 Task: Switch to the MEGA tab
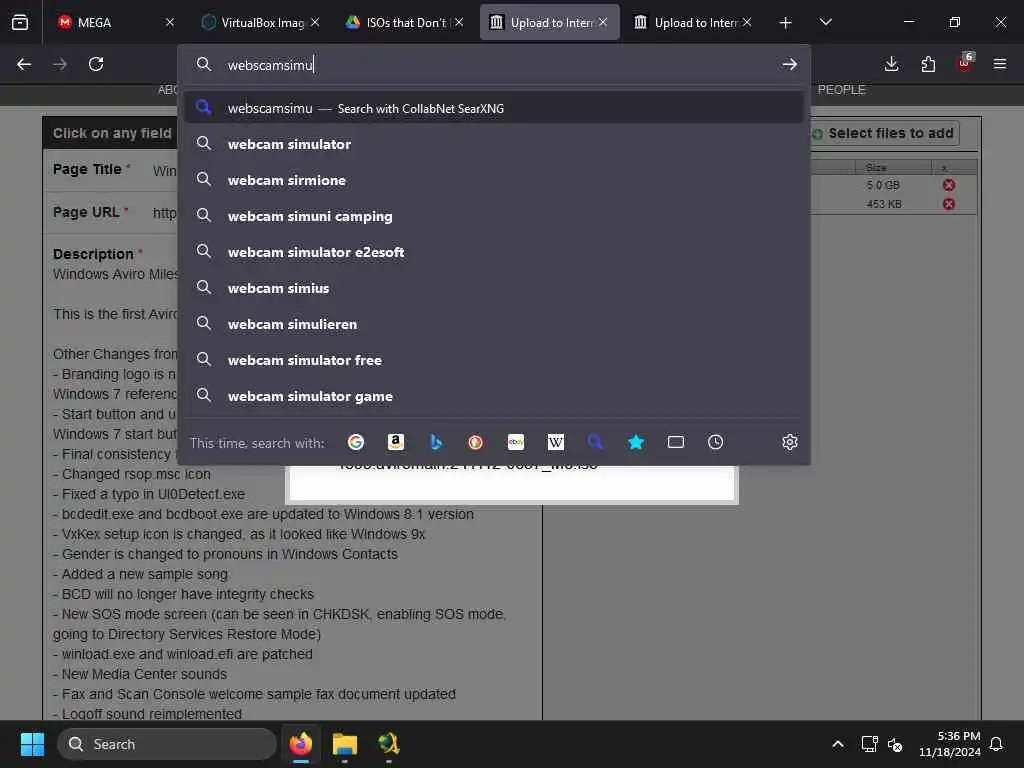114,22
